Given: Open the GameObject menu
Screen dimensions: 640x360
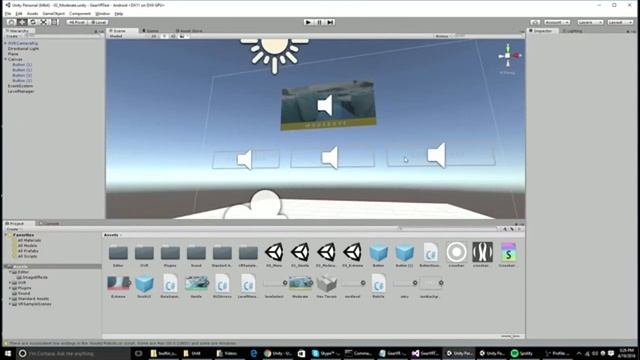Looking at the screenshot, I should point(53,13).
